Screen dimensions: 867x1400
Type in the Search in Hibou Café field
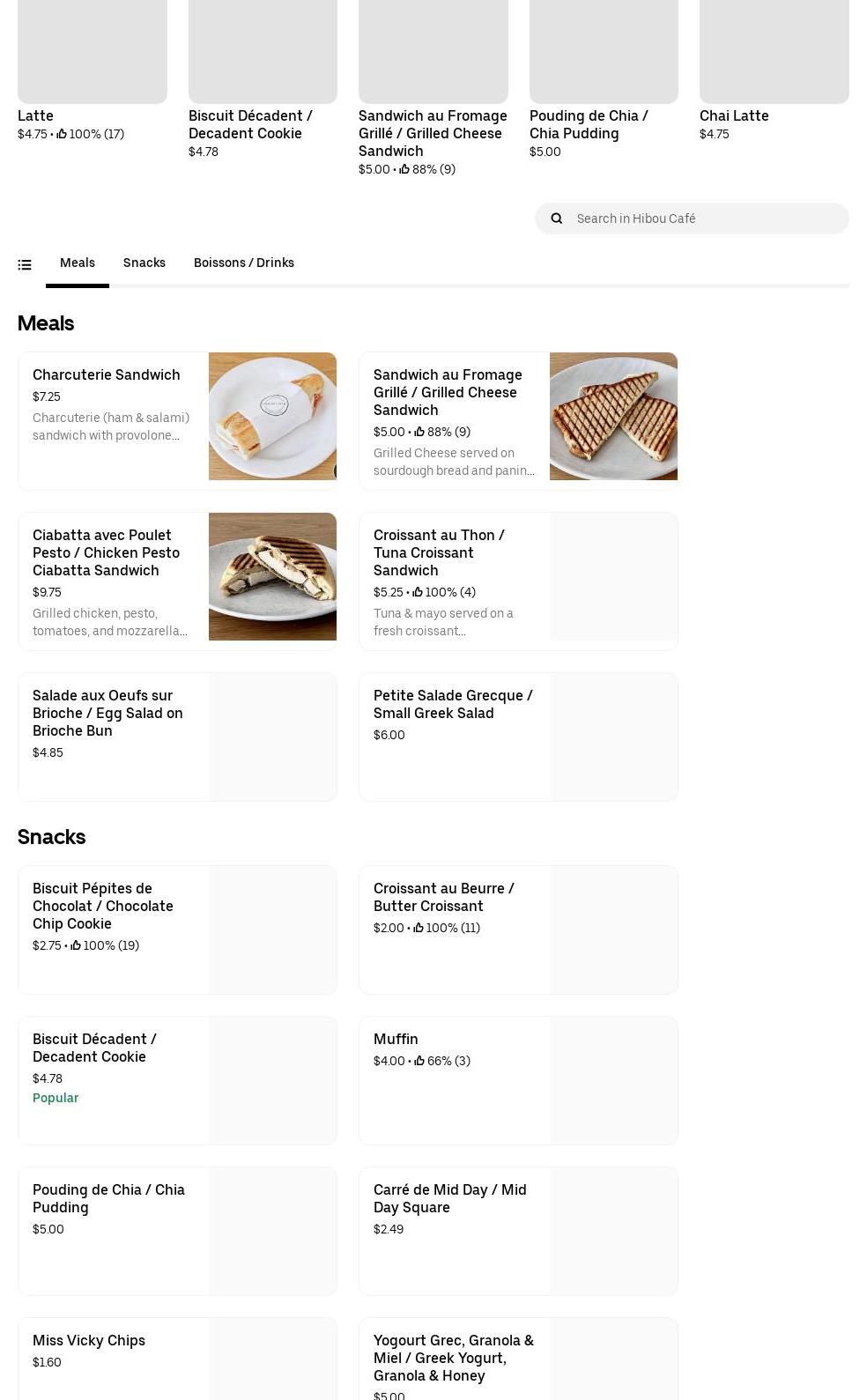pyautogui.click(x=705, y=219)
